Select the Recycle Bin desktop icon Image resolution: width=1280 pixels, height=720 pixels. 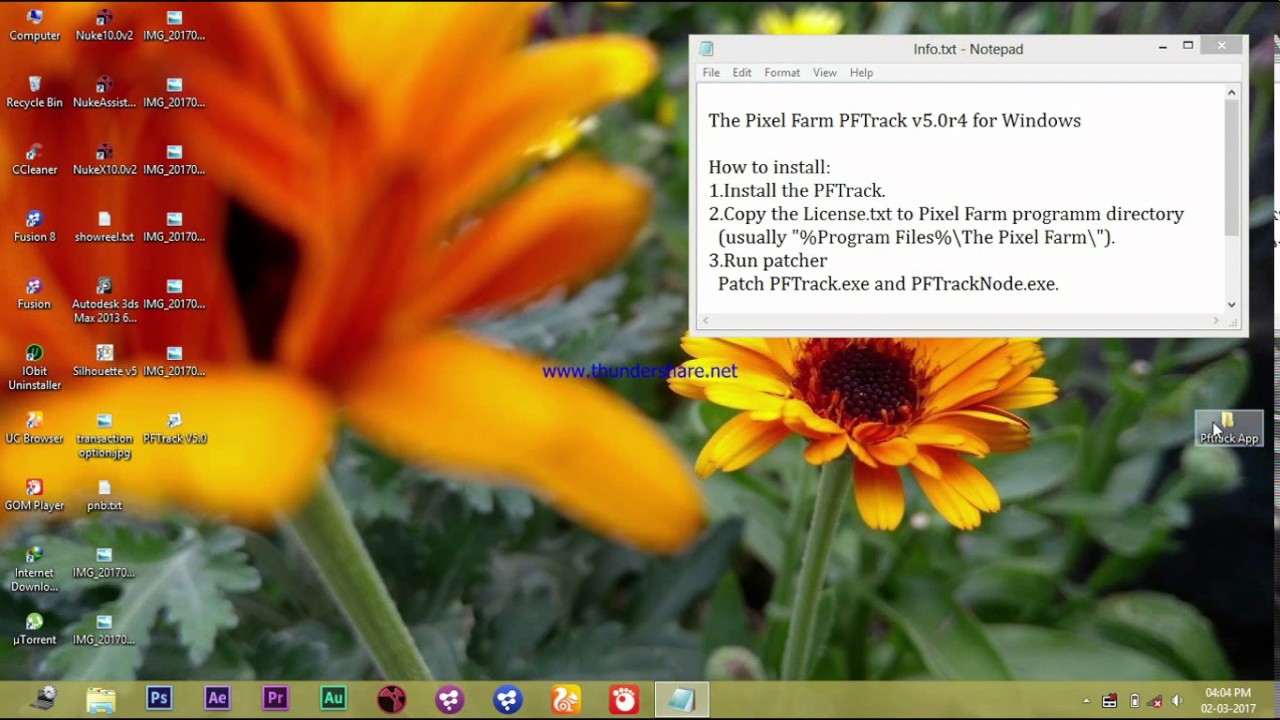[x=34, y=93]
